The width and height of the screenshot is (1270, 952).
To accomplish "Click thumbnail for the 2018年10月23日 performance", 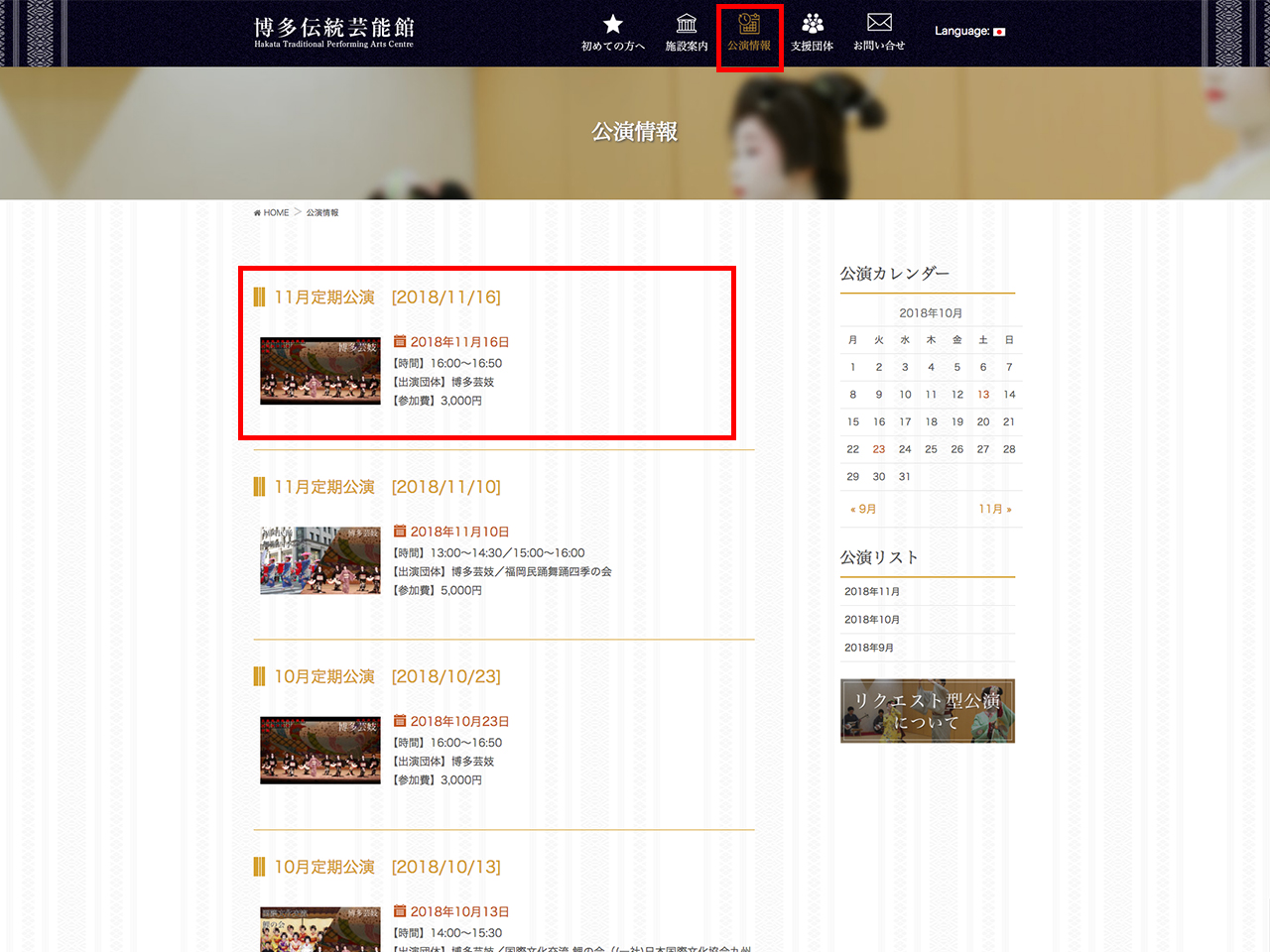I will [x=320, y=751].
